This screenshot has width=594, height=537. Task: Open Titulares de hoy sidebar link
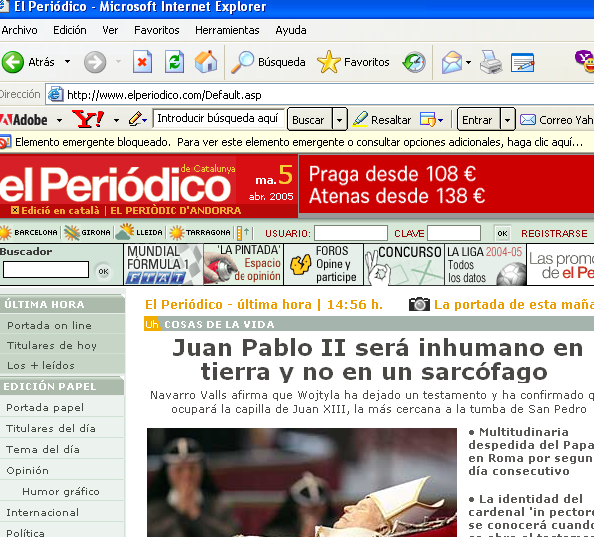coord(52,345)
